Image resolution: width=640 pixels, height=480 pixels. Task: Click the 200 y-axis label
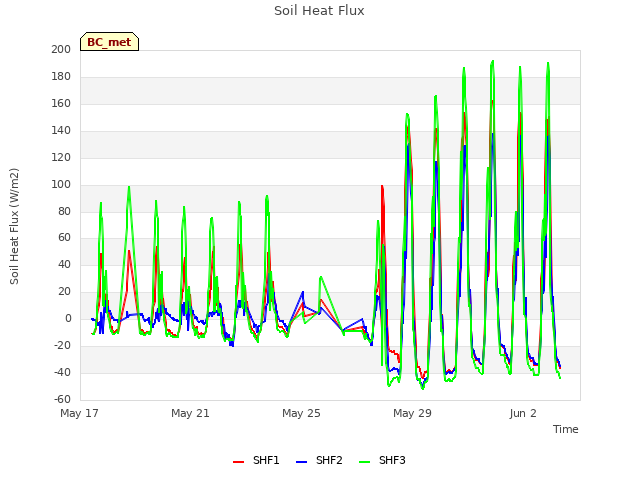tap(61, 49)
